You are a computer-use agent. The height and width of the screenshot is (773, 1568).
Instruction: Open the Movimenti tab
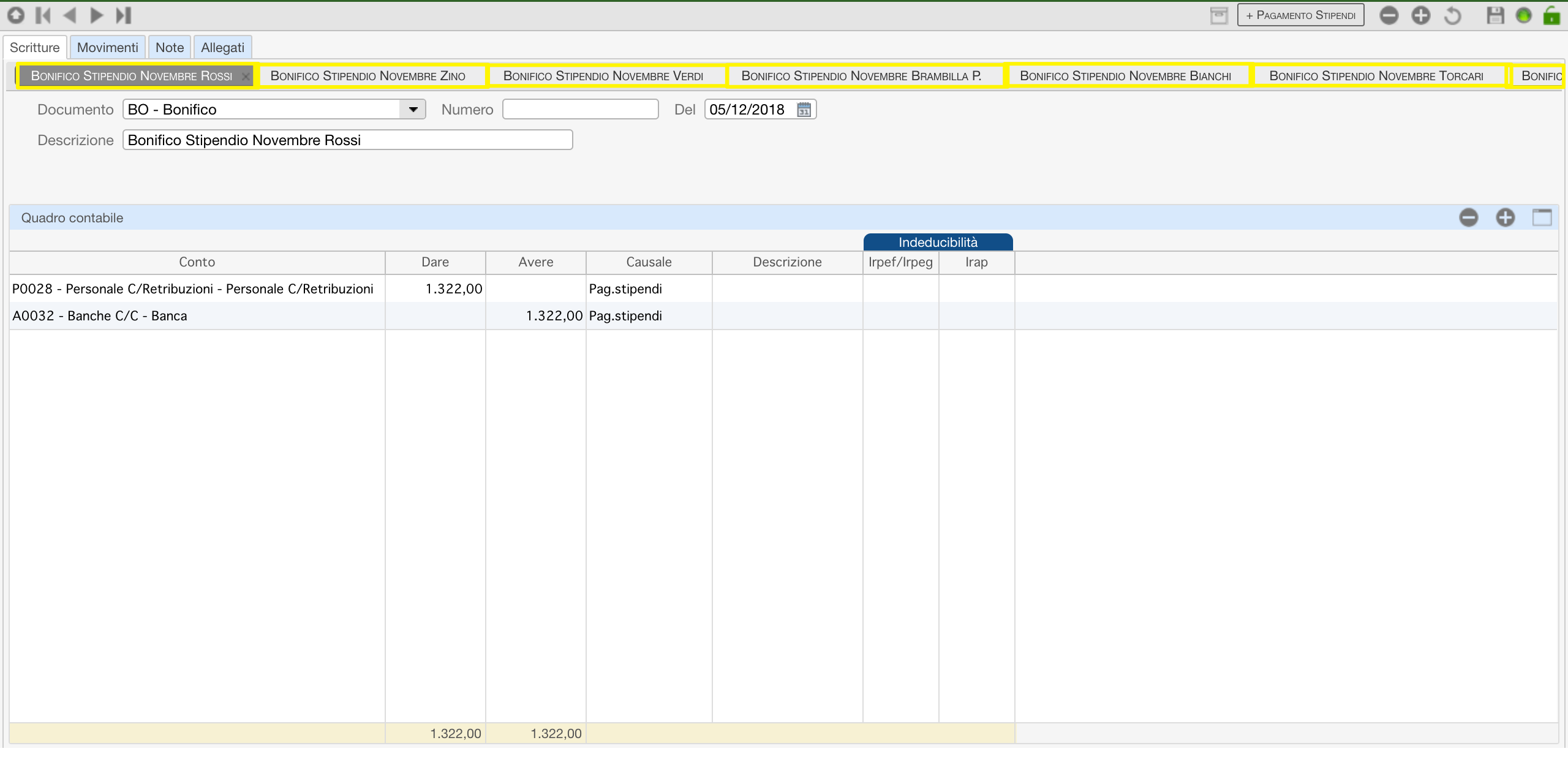pyautogui.click(x=108, y=47)
